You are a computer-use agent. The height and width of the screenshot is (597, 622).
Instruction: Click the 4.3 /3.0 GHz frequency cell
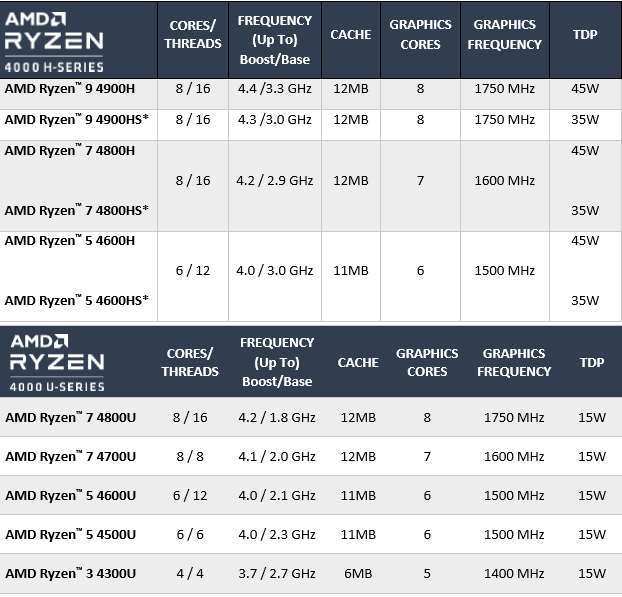[275, 119]
